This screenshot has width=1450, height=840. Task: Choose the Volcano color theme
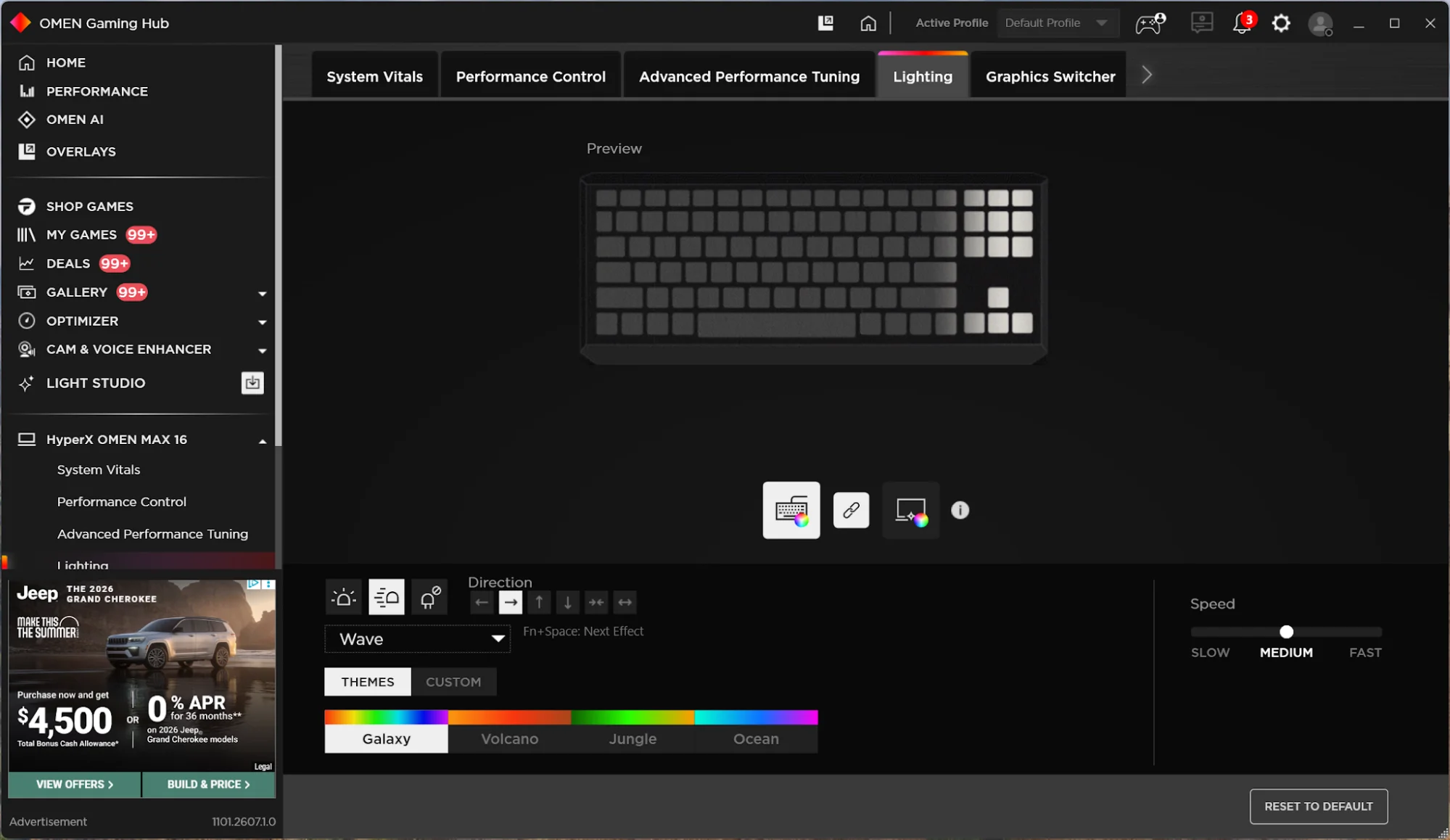click(509, 731)
